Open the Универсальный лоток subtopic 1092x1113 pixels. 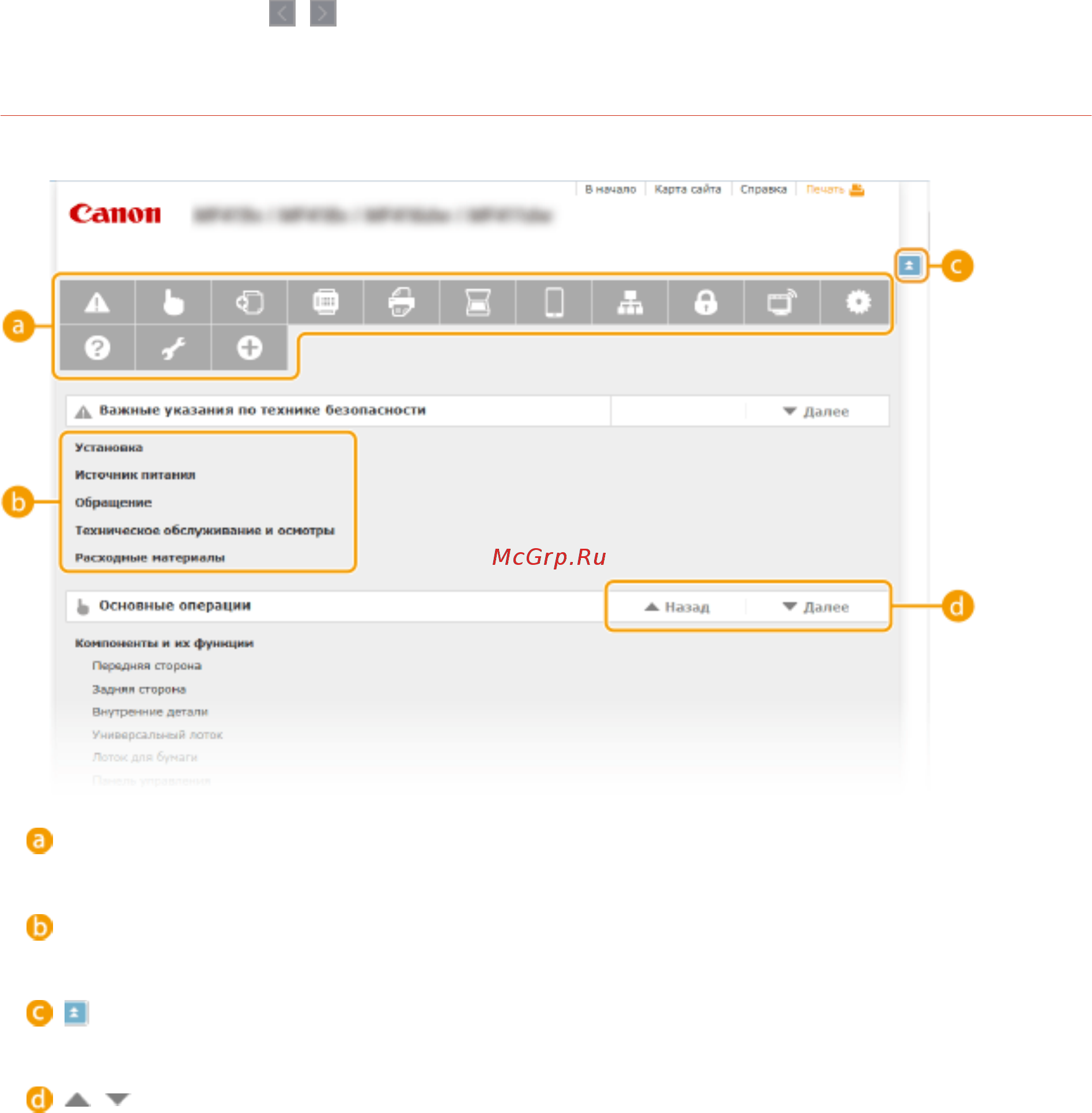pos(157,735)
